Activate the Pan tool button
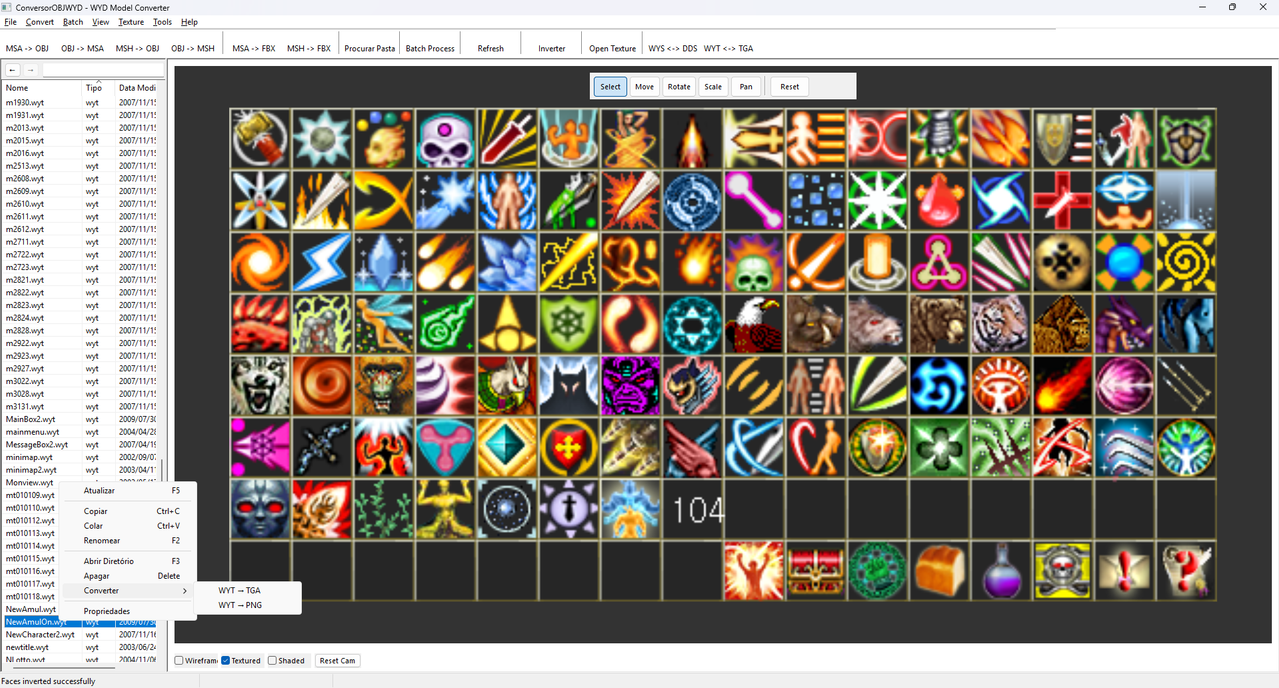 pos(746,87)
